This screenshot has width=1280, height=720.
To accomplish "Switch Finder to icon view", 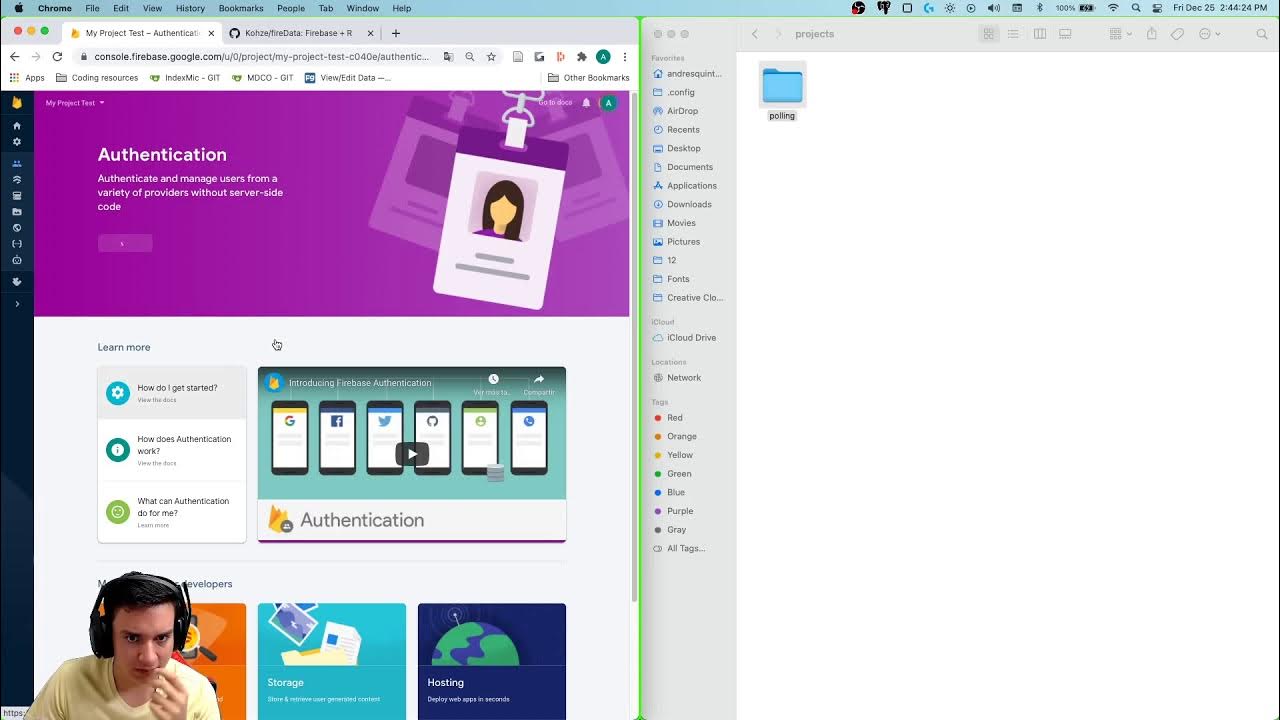I will click(988, 34).
